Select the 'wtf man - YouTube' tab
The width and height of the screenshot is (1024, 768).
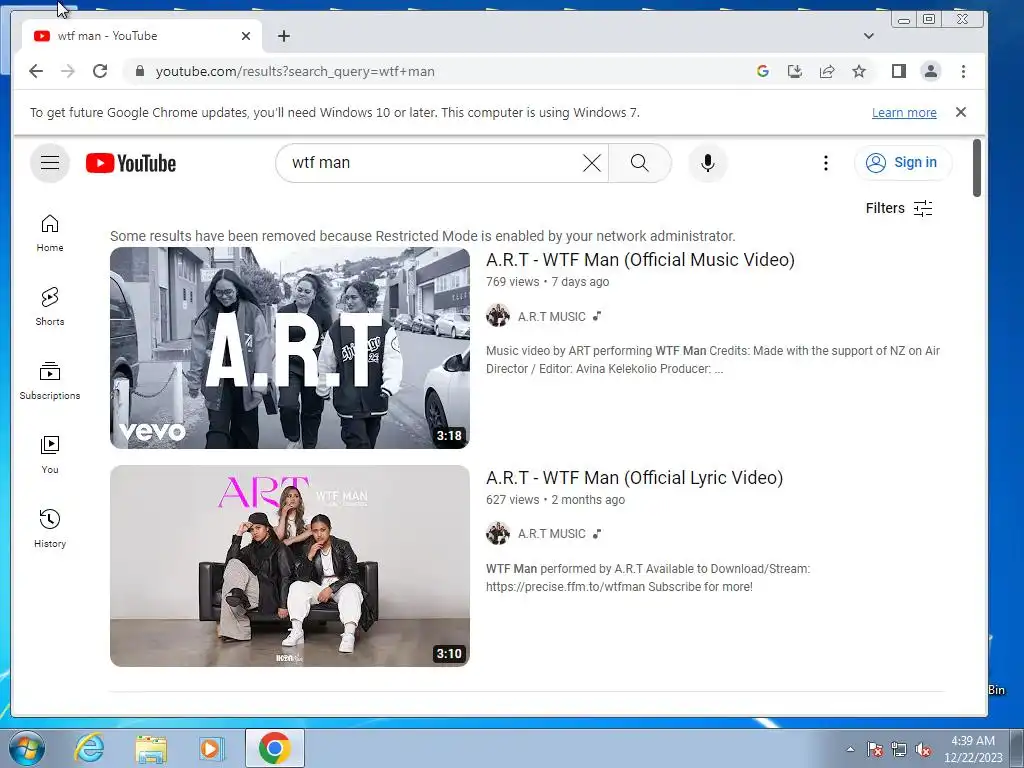click(141, 36)
